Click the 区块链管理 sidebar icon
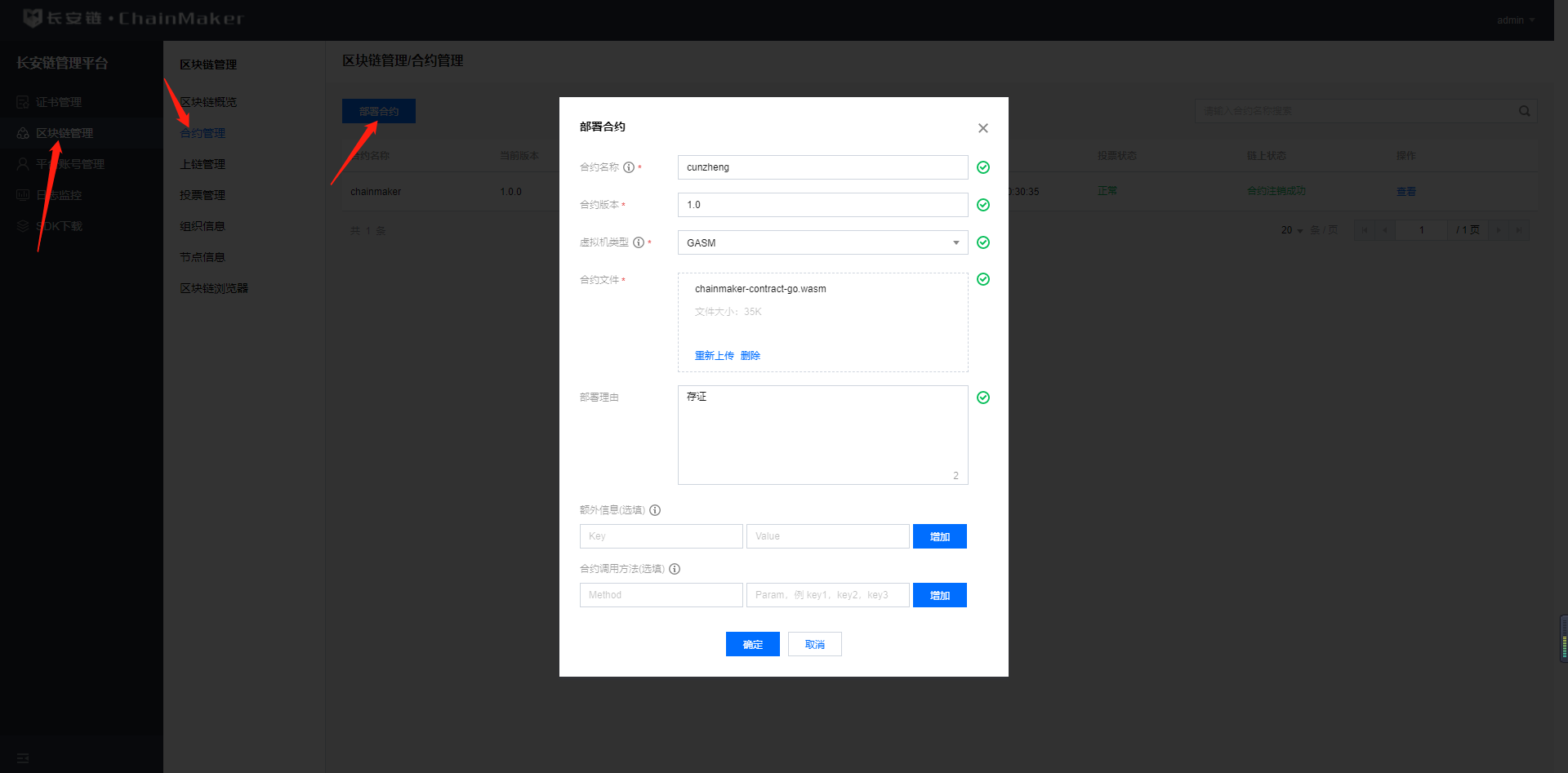Image resolution: width=1568 pixels, height=773 pixels. [x=23, y=133]
